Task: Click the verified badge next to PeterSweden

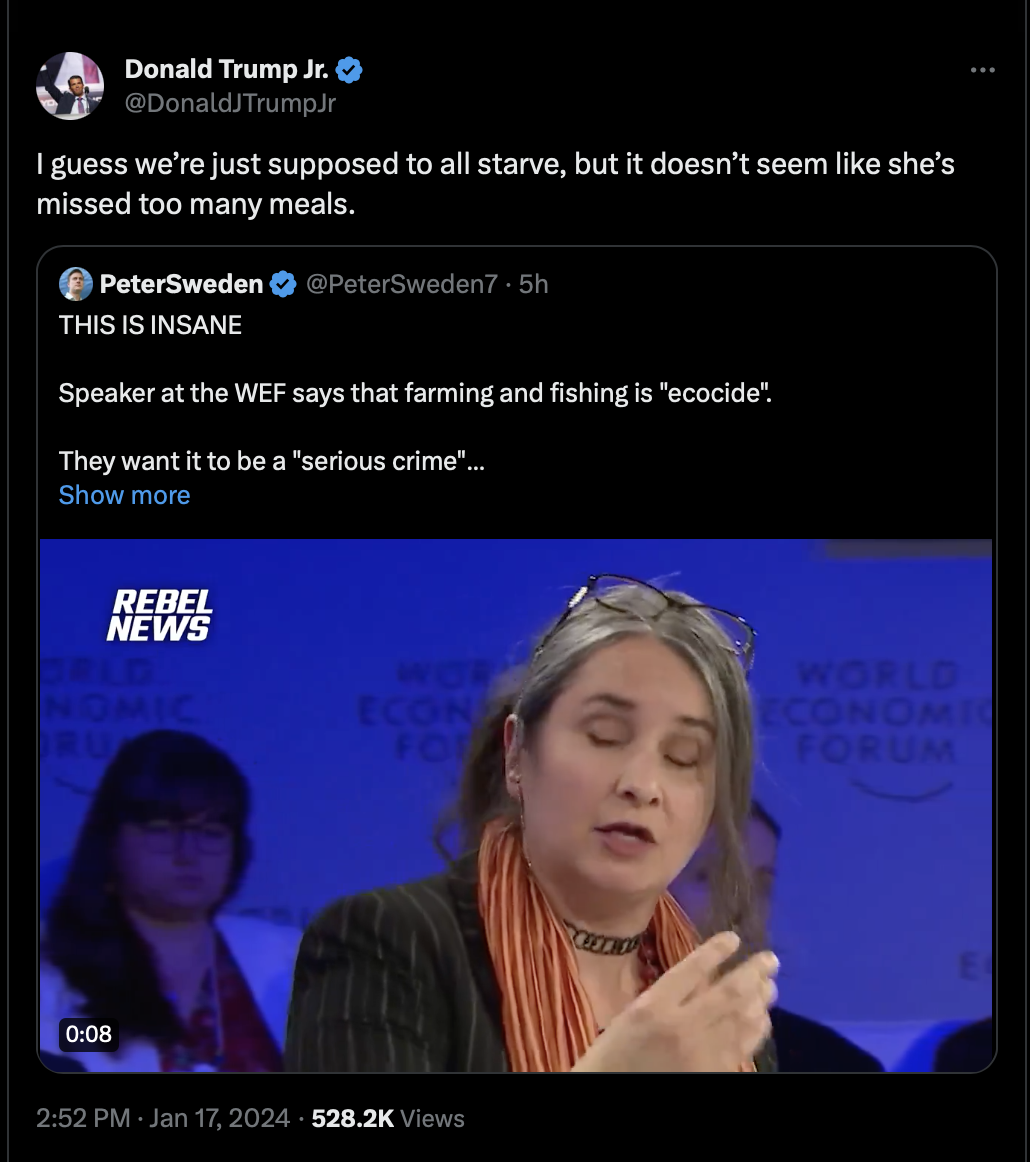Action: tap(284, 285)
